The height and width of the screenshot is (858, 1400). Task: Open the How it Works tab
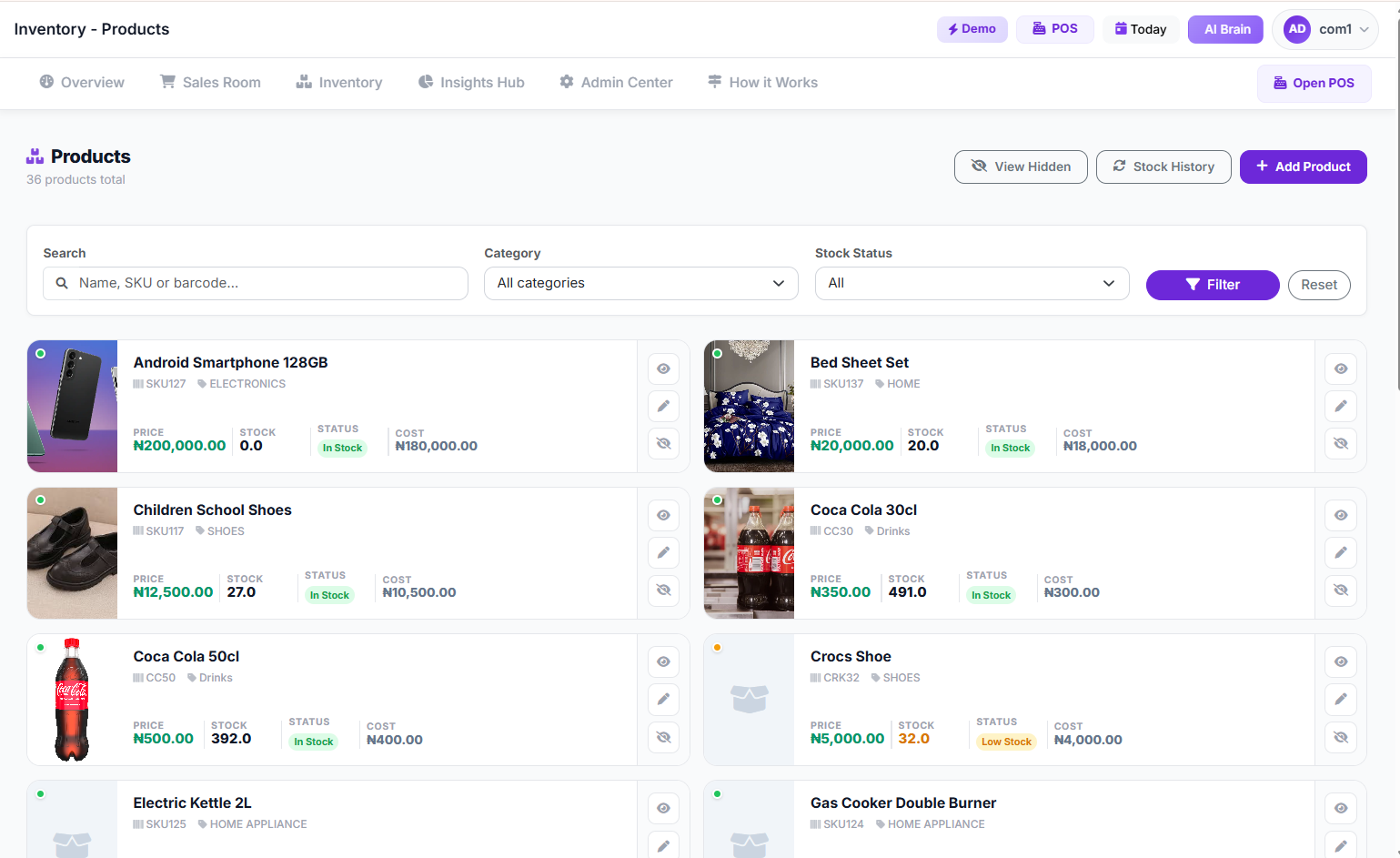click(762, 82)
